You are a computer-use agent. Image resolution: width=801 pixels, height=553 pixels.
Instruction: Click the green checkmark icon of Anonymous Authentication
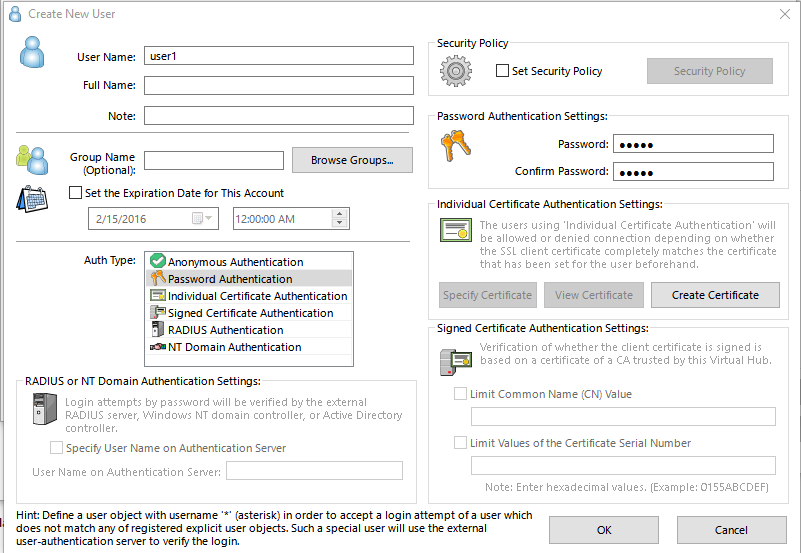click(157, 261)
